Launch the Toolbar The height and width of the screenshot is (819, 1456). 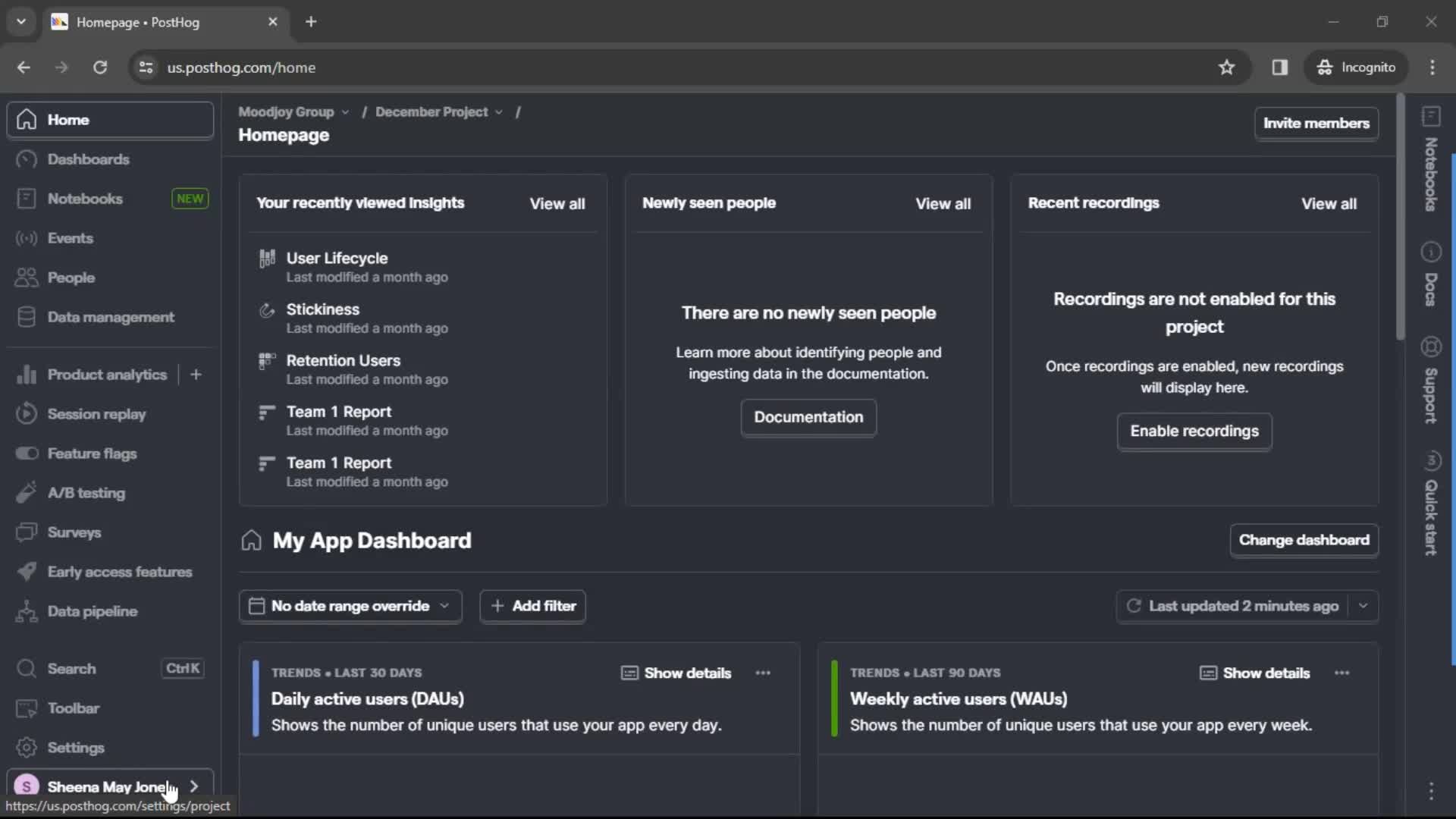[110, 708]
